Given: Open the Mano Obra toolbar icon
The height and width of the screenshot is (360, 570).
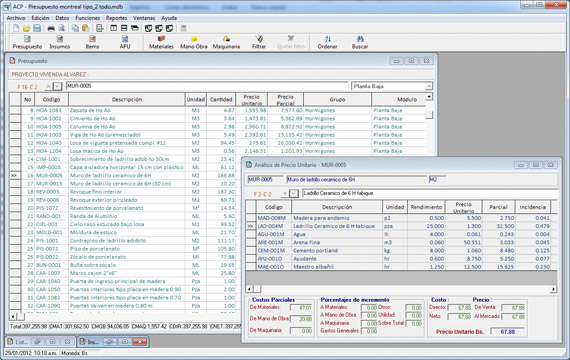Looking at the screenshot, I should (x=194, y=42).
